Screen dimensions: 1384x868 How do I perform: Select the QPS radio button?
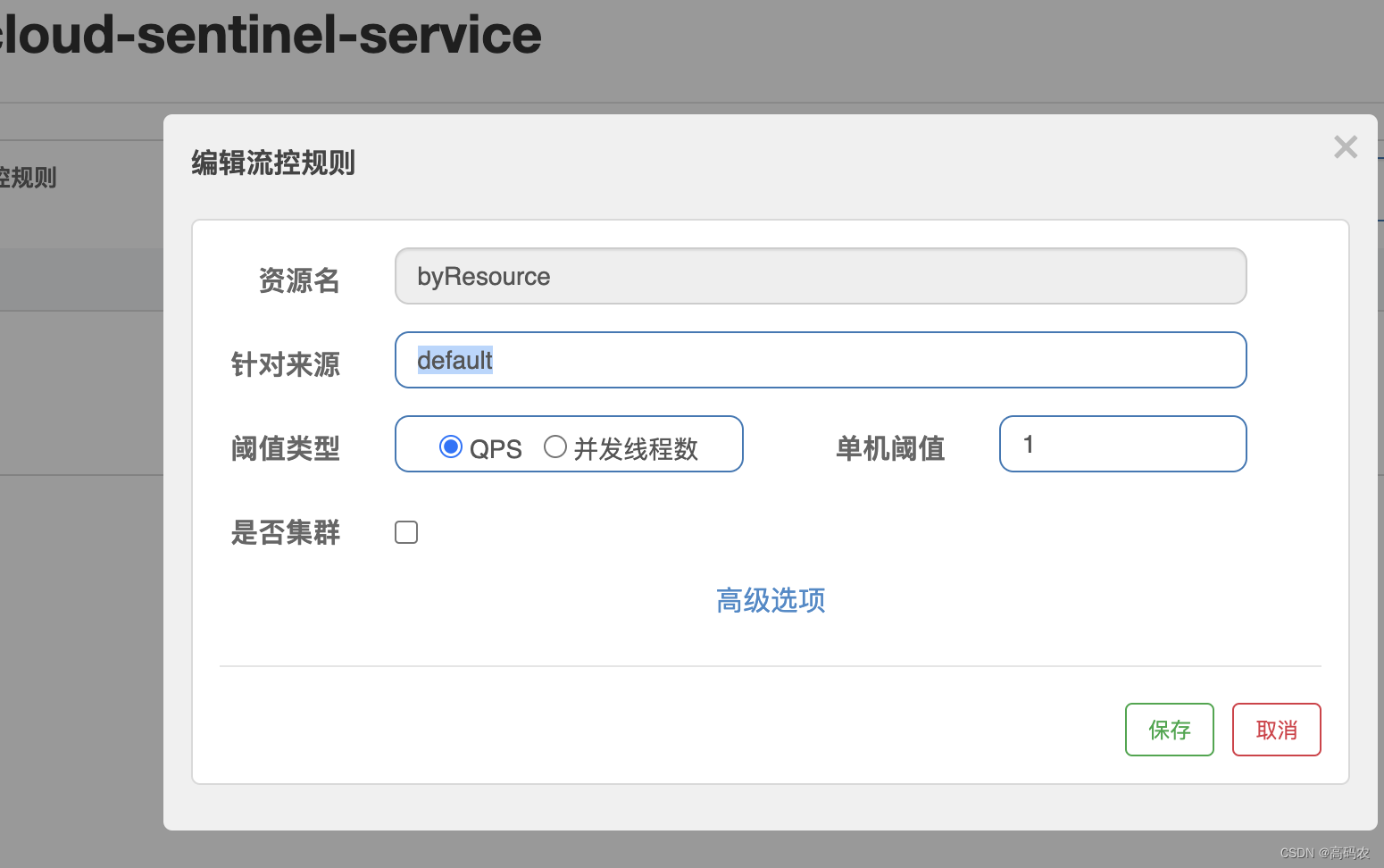pos(451,447)
